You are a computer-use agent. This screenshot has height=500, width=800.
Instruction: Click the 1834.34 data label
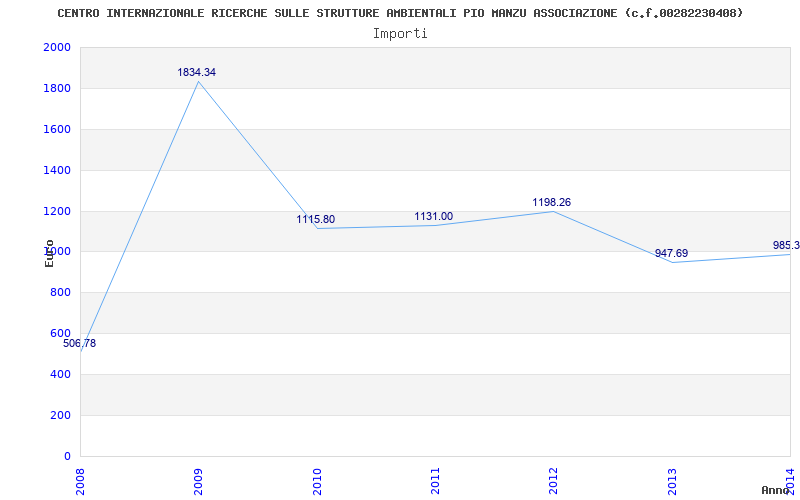(196, 72)
